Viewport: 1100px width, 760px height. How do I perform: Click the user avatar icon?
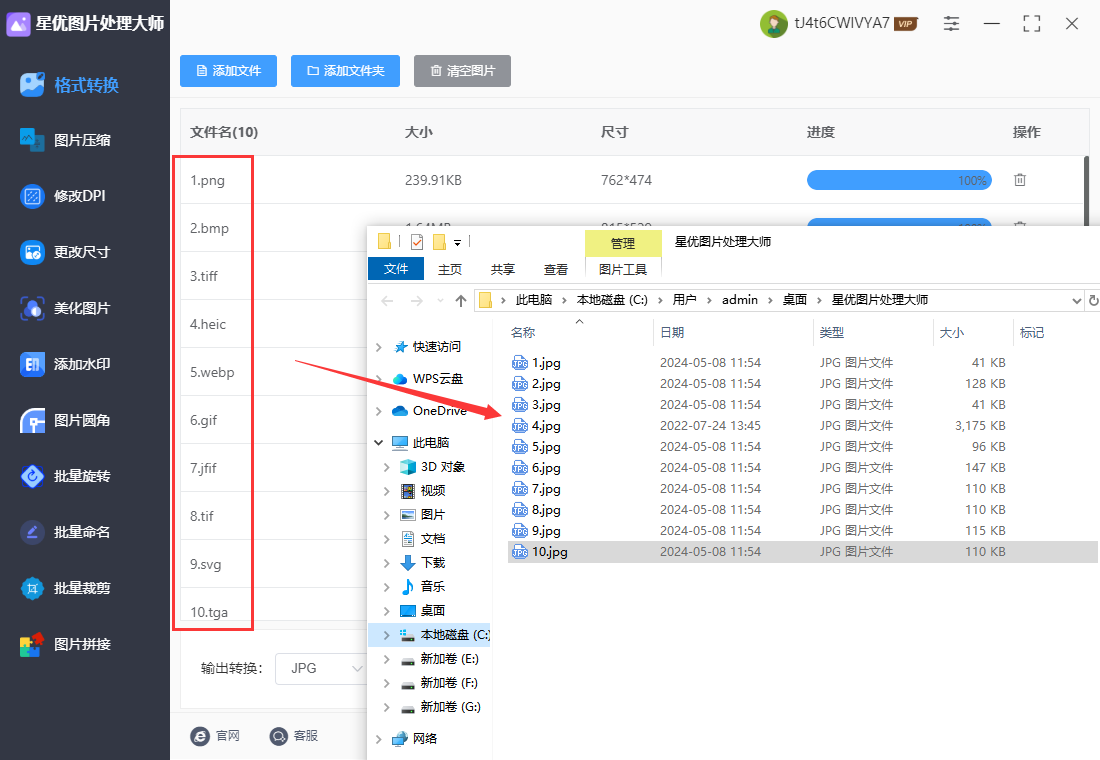click(774, 24)
